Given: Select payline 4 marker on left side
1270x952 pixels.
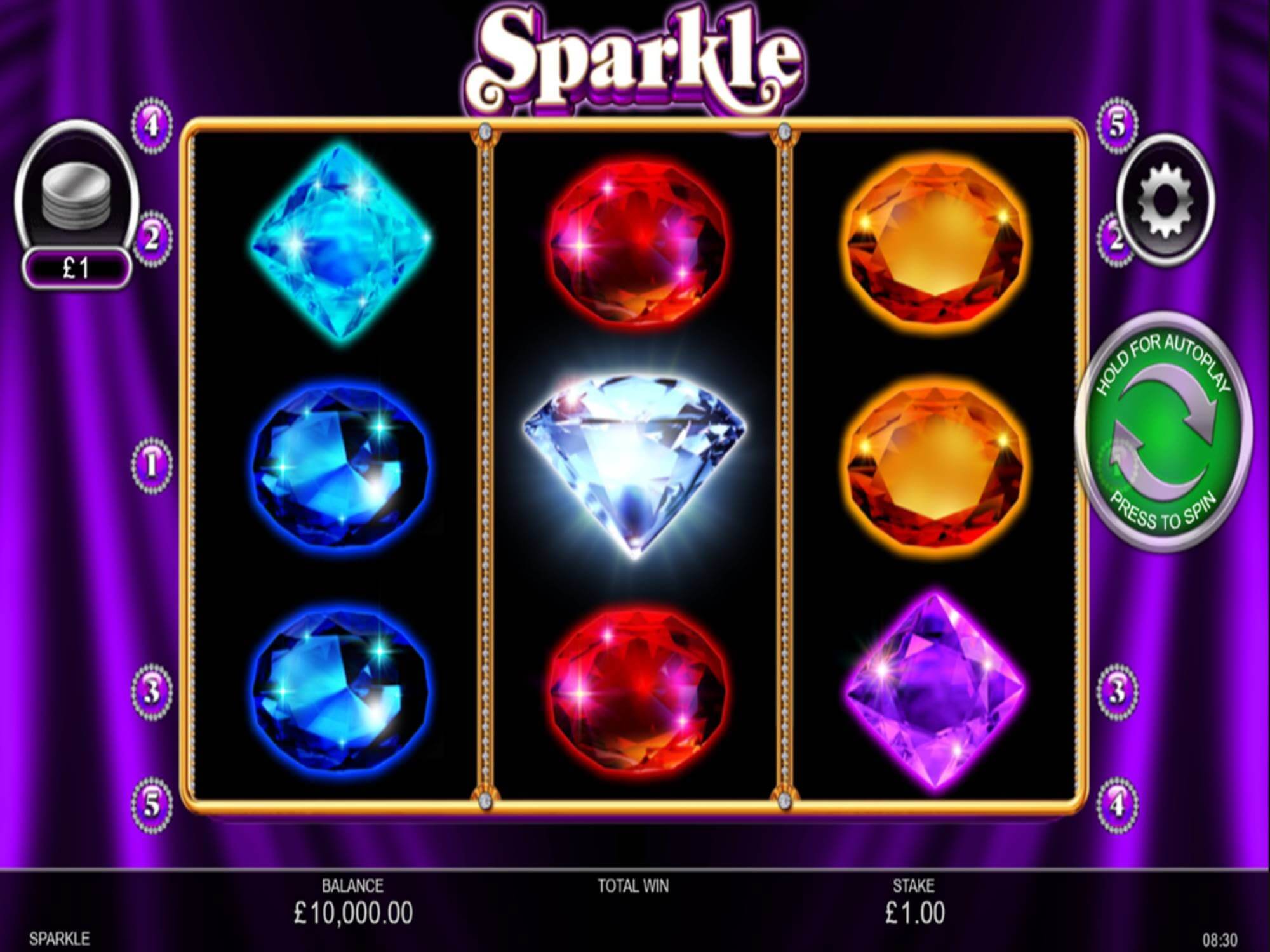Looking at the screenshot, I should pos(151,125).
